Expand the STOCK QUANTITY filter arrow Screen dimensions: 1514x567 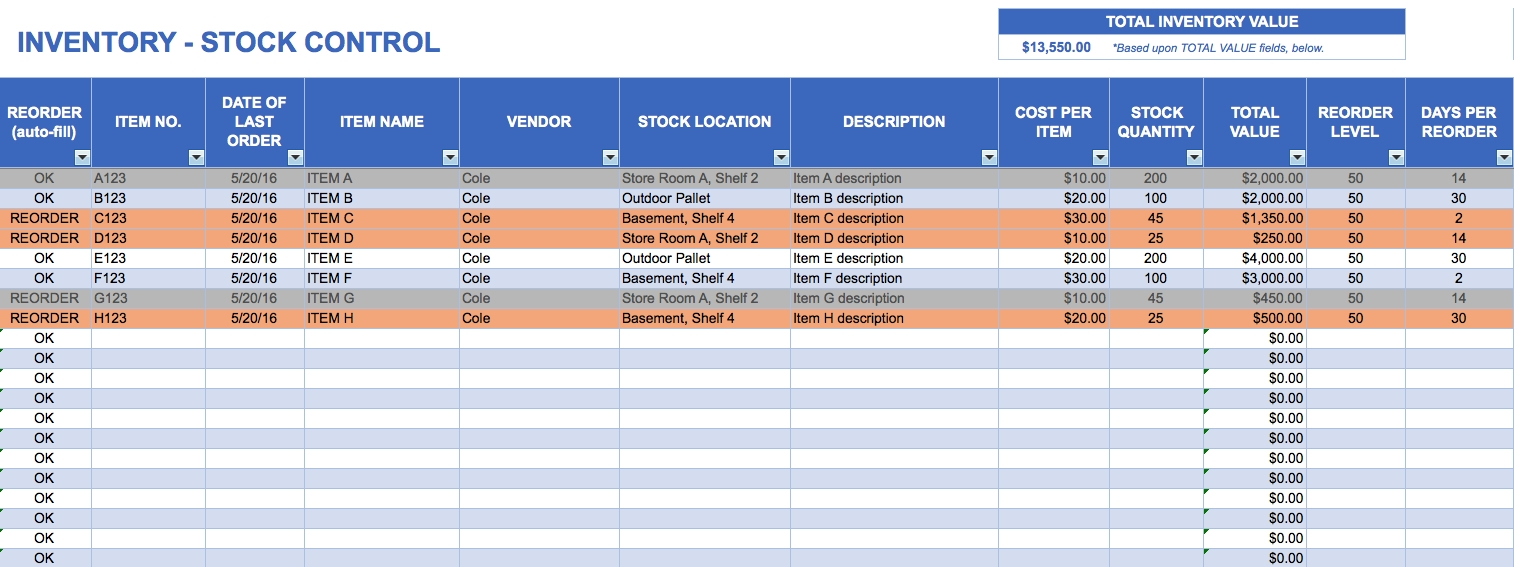click(x=1194, y=157)
